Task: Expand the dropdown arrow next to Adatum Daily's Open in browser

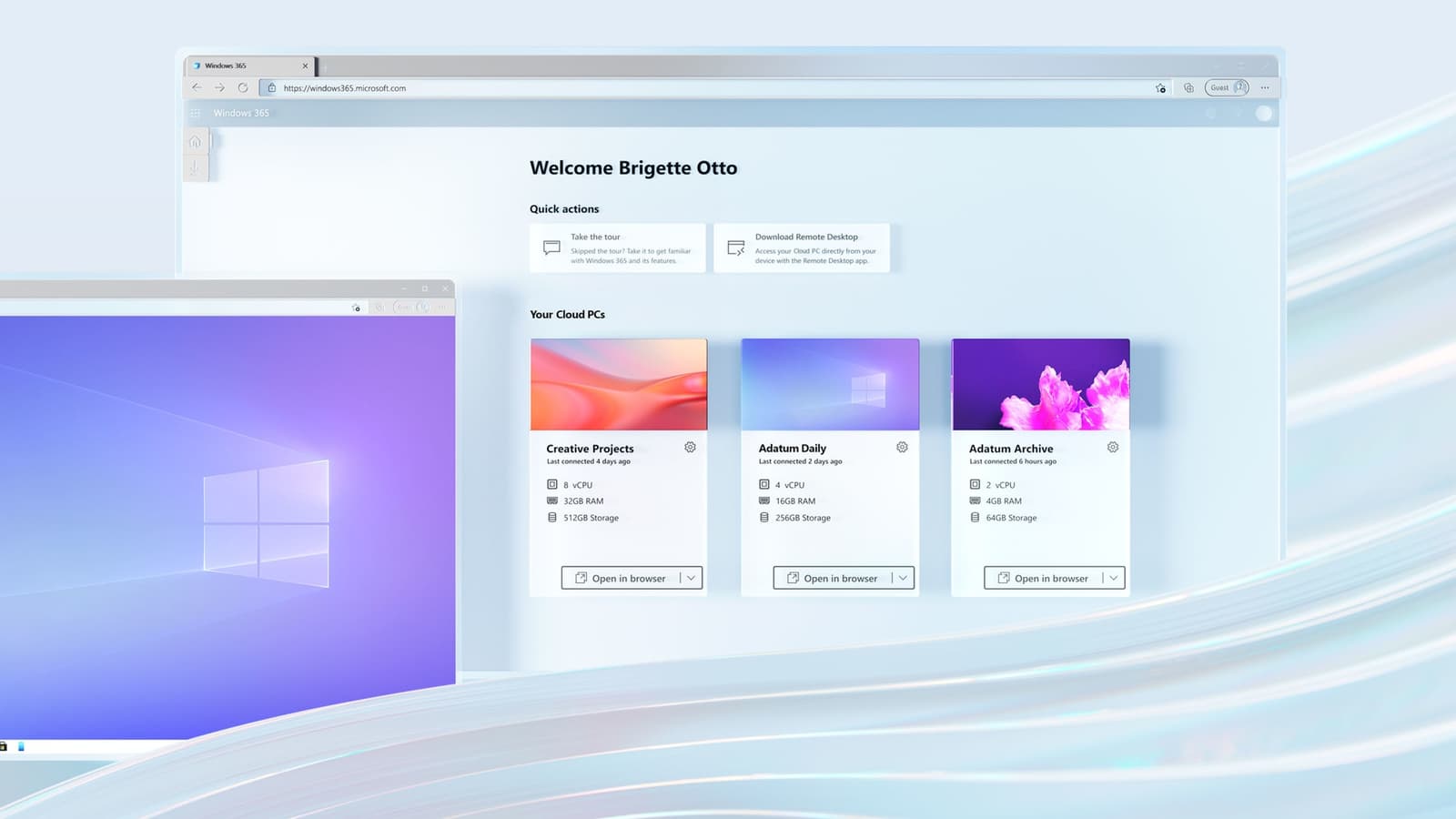Action: 903,578
